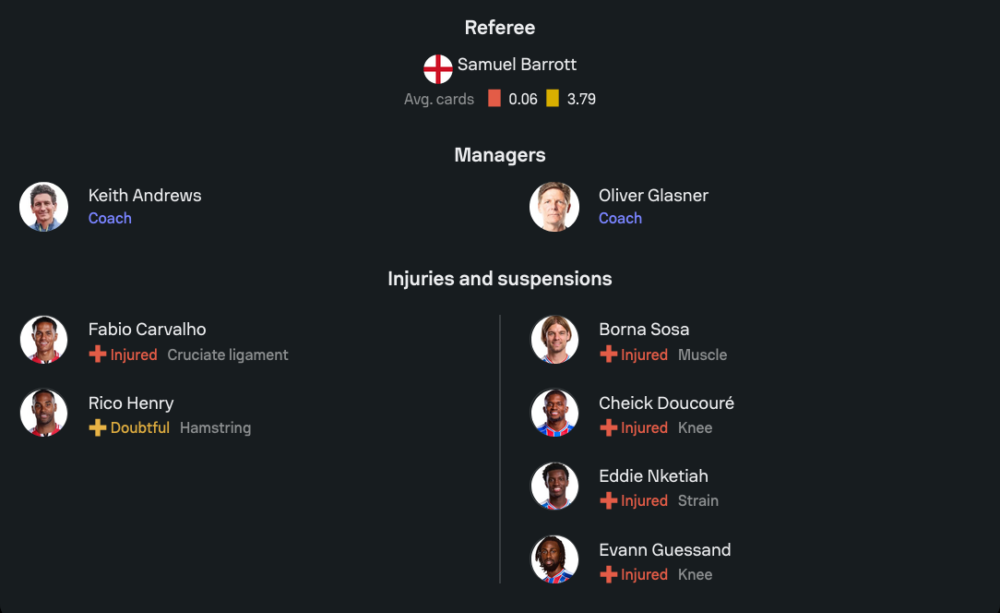Open referee Samuel Barrott's profile link

tap(517, 64)
